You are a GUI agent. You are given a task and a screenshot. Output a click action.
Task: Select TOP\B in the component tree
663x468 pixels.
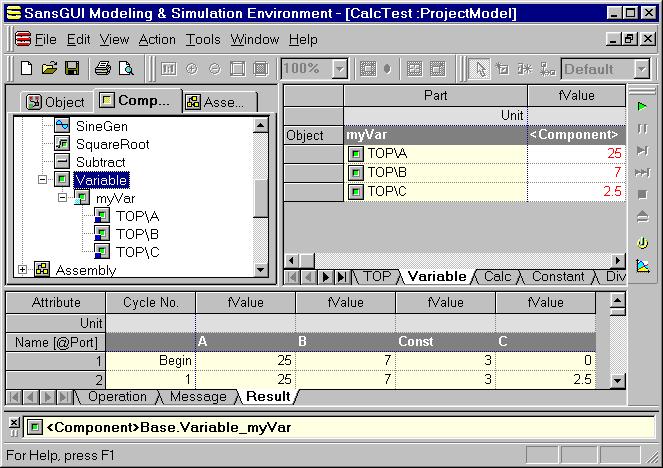coord(137,234)
